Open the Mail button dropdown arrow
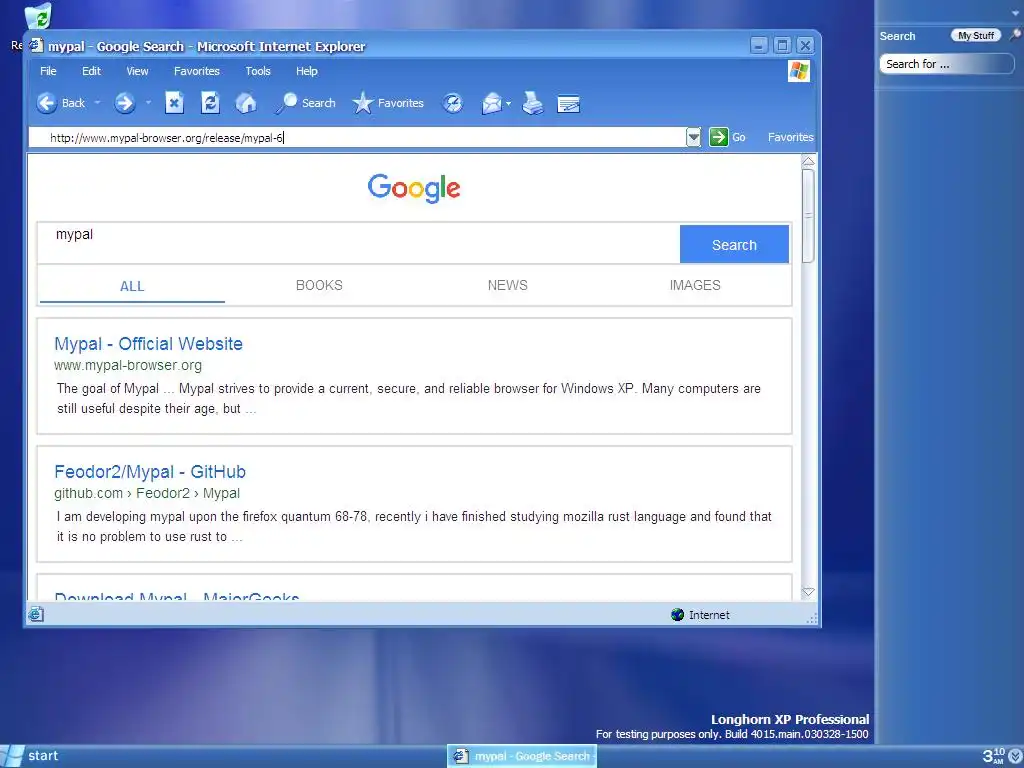1024x768 pixels. coord(508,103)
